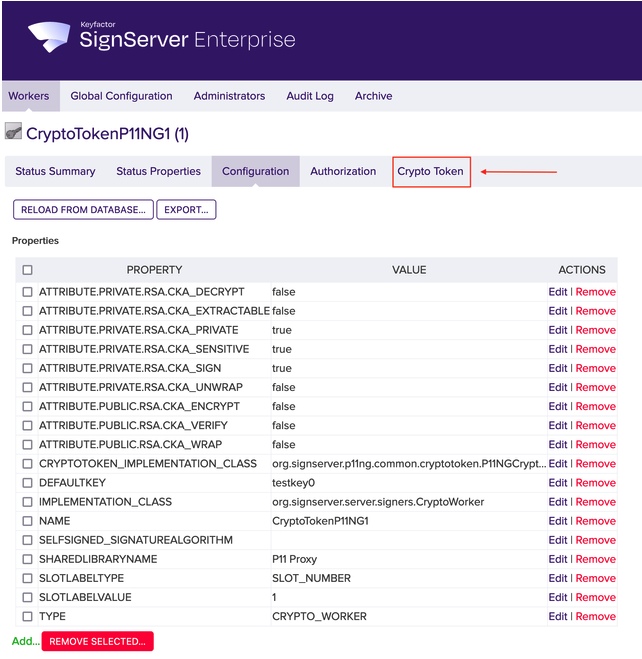Select the SLOTLABELVALUE row checkbox
The width and height of the screenshot is (642, 659).
(28, 597)
